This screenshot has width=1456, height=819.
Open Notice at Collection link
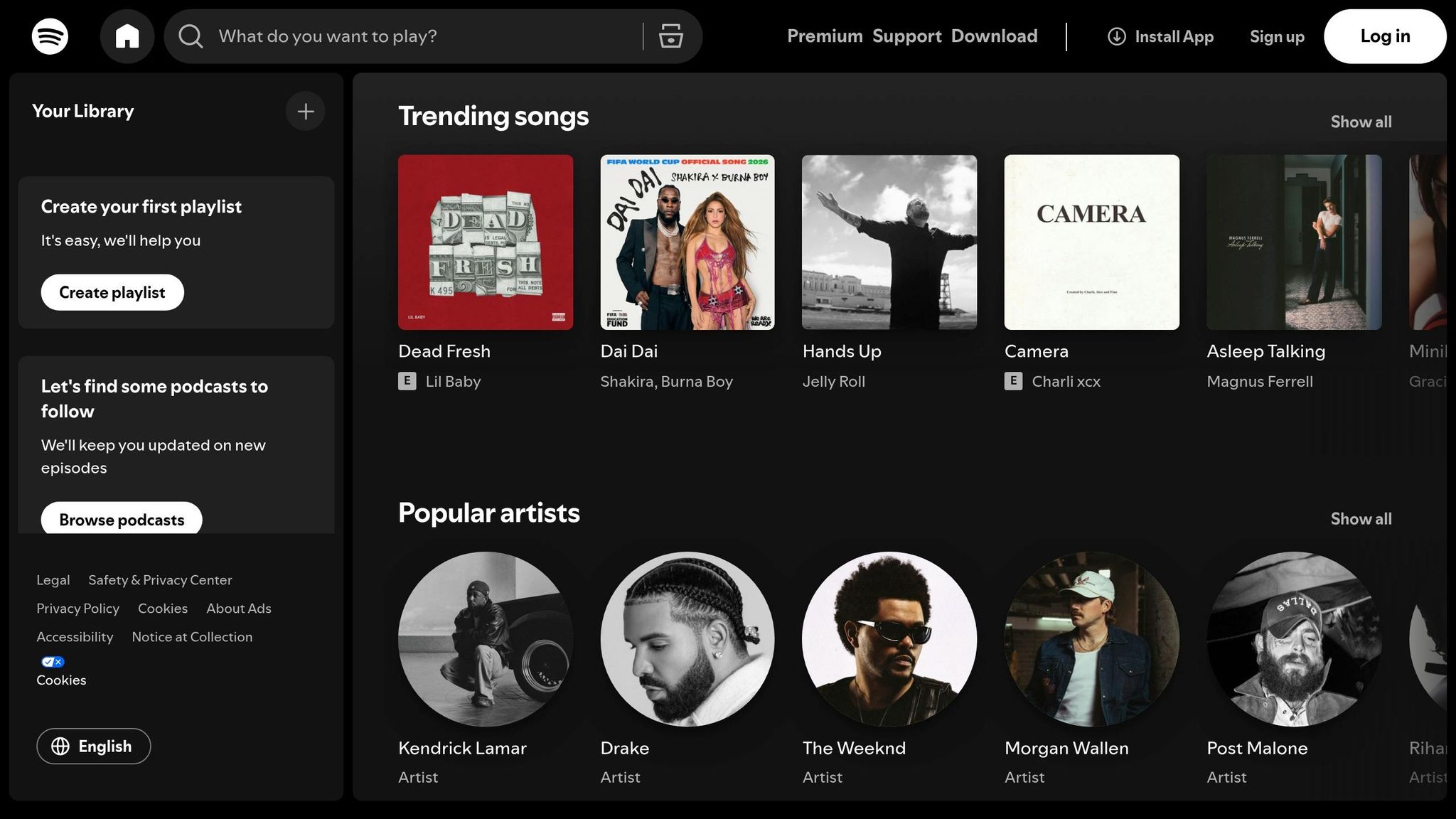[x=192, y=637]
